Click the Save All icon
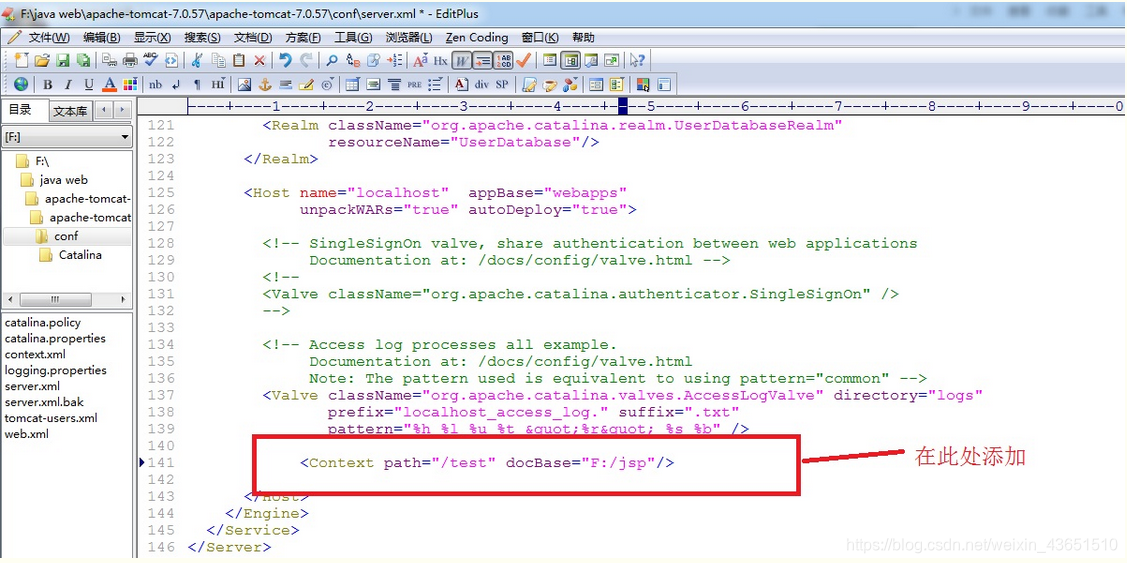Image resolution: width=1127 pixels, height=563 pixels. (x=84, y=60)
